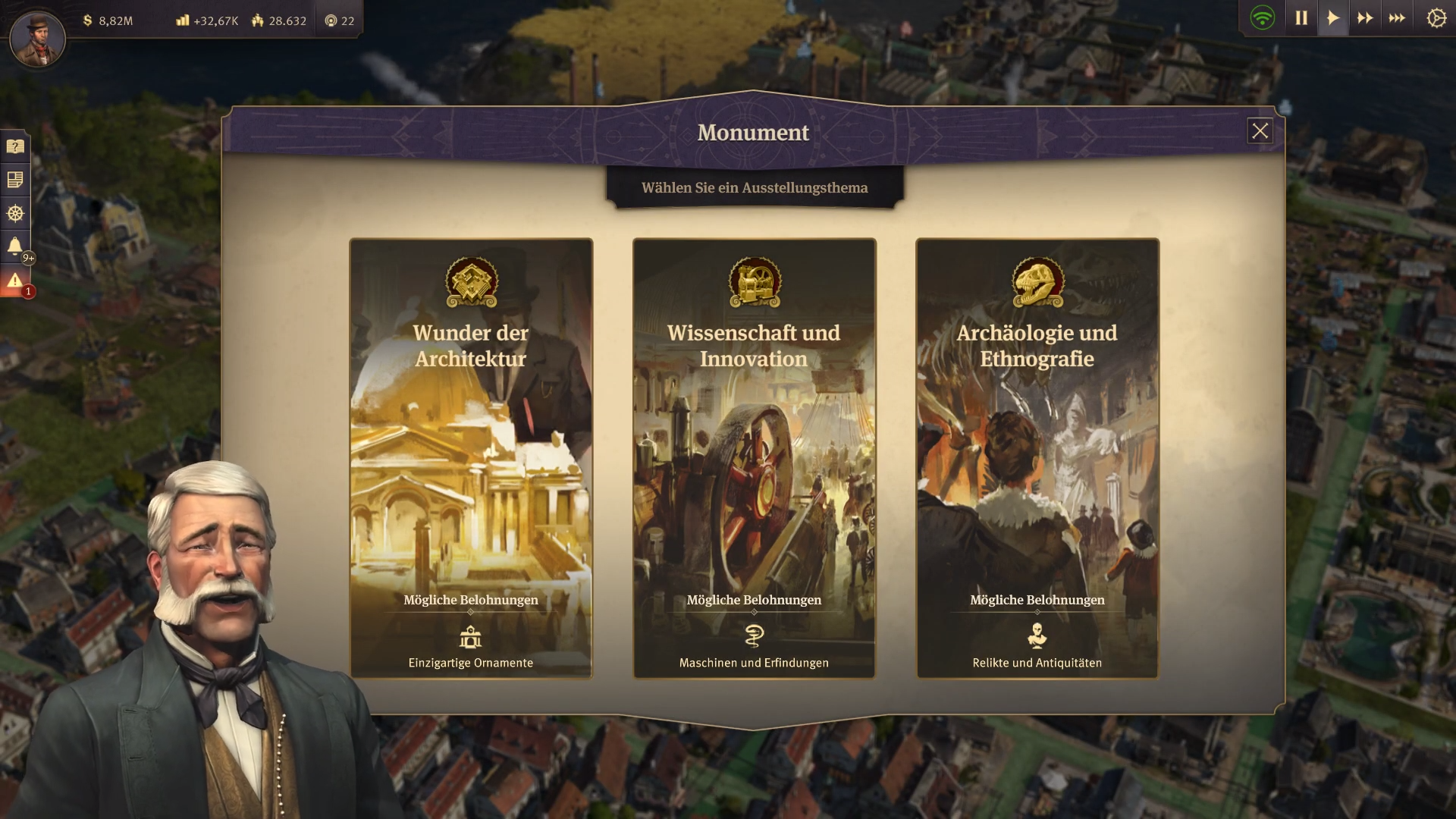Choose the Wissenschaft und Innovation theme card
Viewport: 1456px width, 819px height.
click(754, 458)
